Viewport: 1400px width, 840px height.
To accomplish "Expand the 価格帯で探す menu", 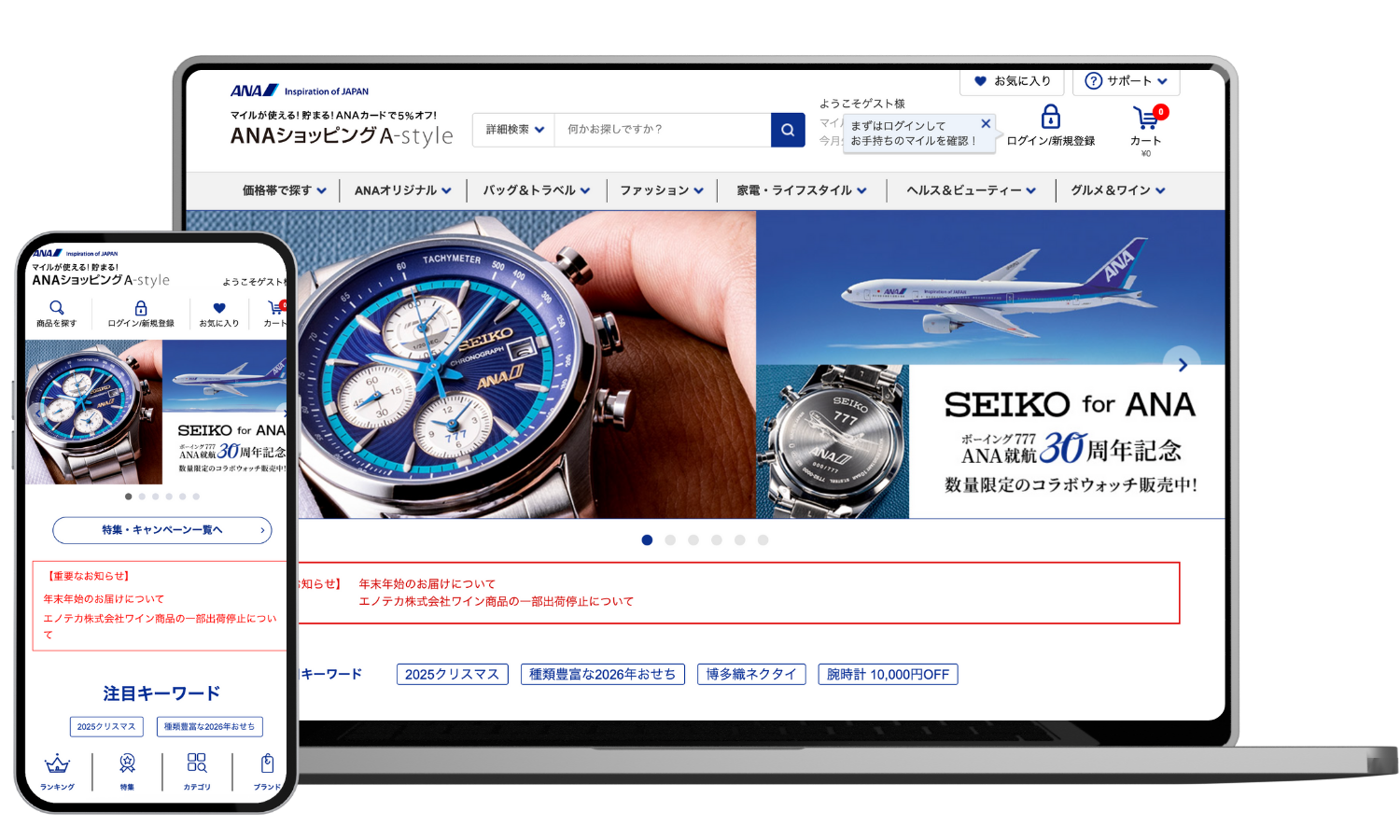I will (285, 190).
